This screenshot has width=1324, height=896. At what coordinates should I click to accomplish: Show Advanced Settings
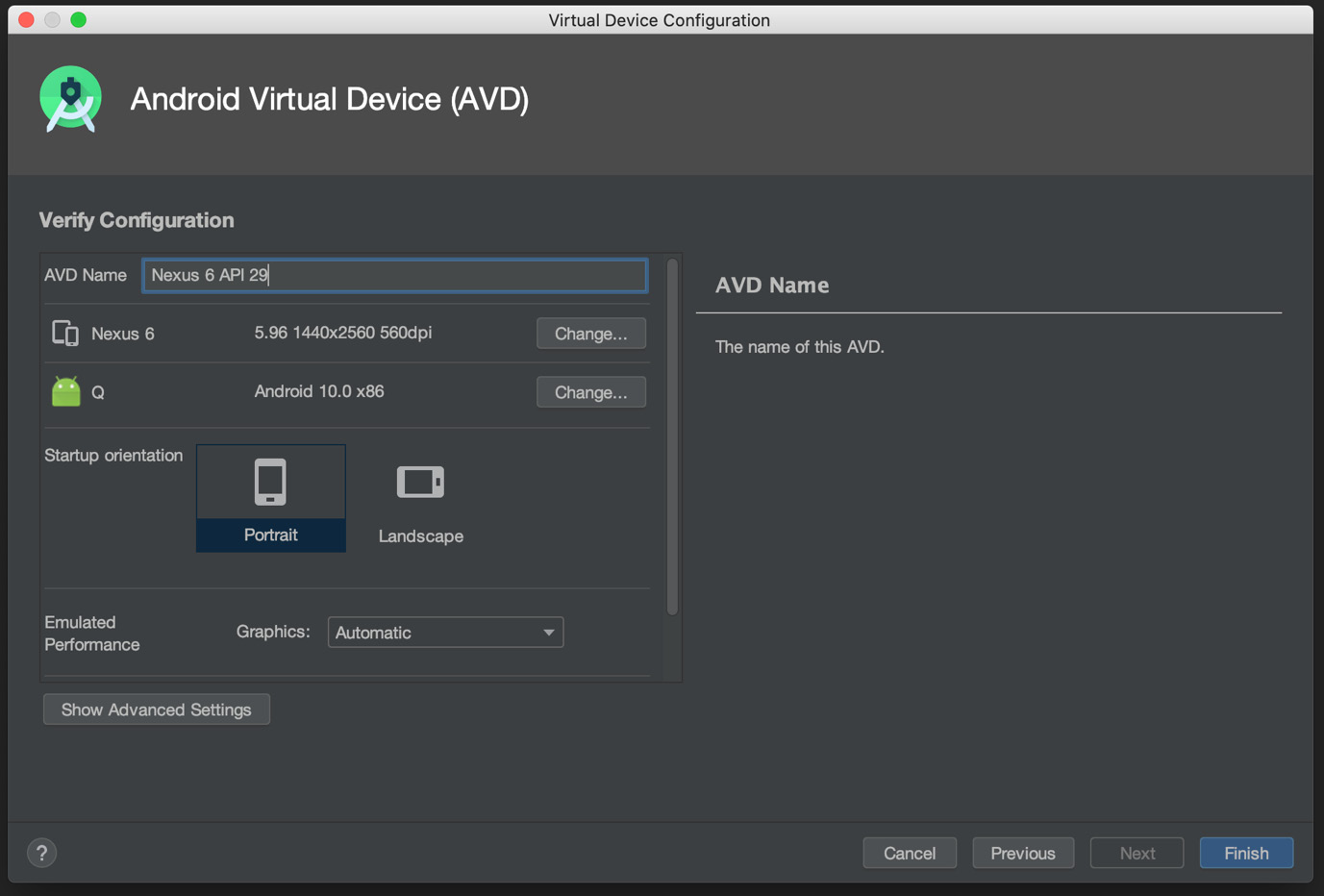pyautogui.click(x=157, y=709)
